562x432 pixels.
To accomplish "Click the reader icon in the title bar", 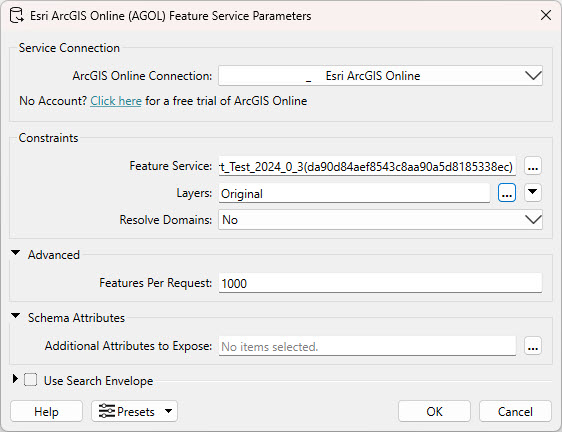I will [16, 16].
